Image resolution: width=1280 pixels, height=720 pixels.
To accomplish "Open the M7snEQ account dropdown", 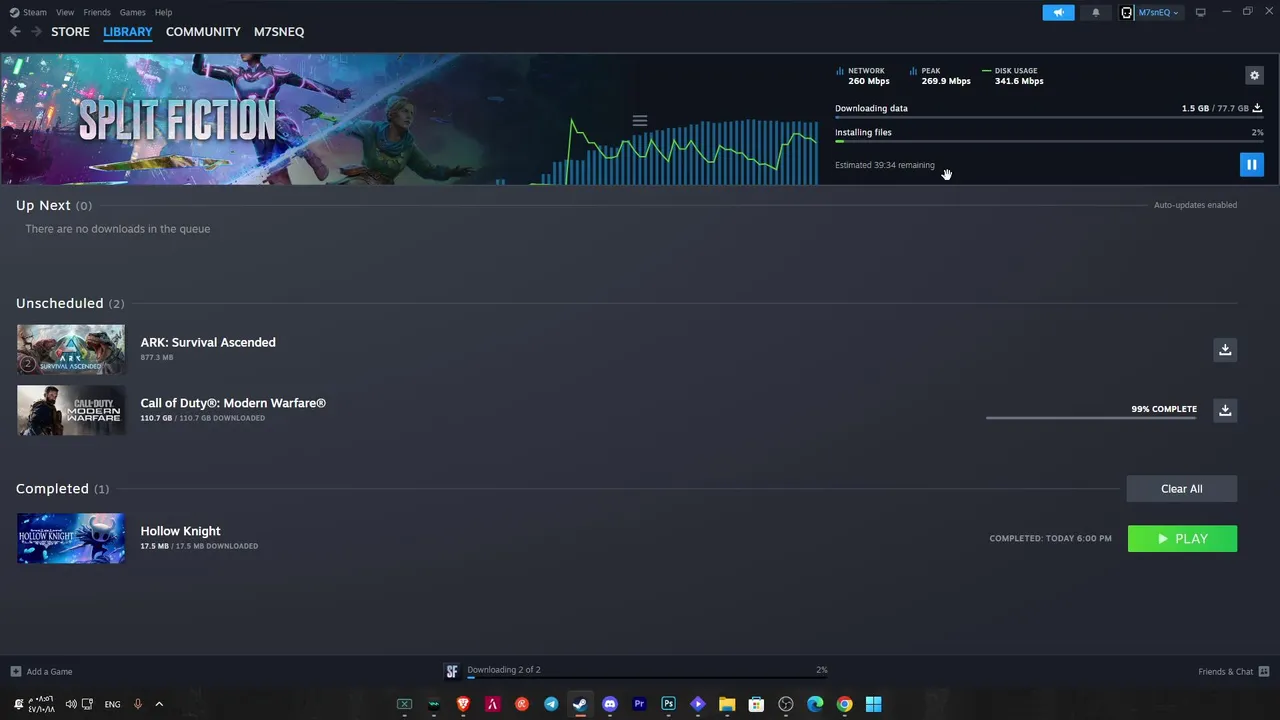I will pyautogui.click(x=1158, y=13).
